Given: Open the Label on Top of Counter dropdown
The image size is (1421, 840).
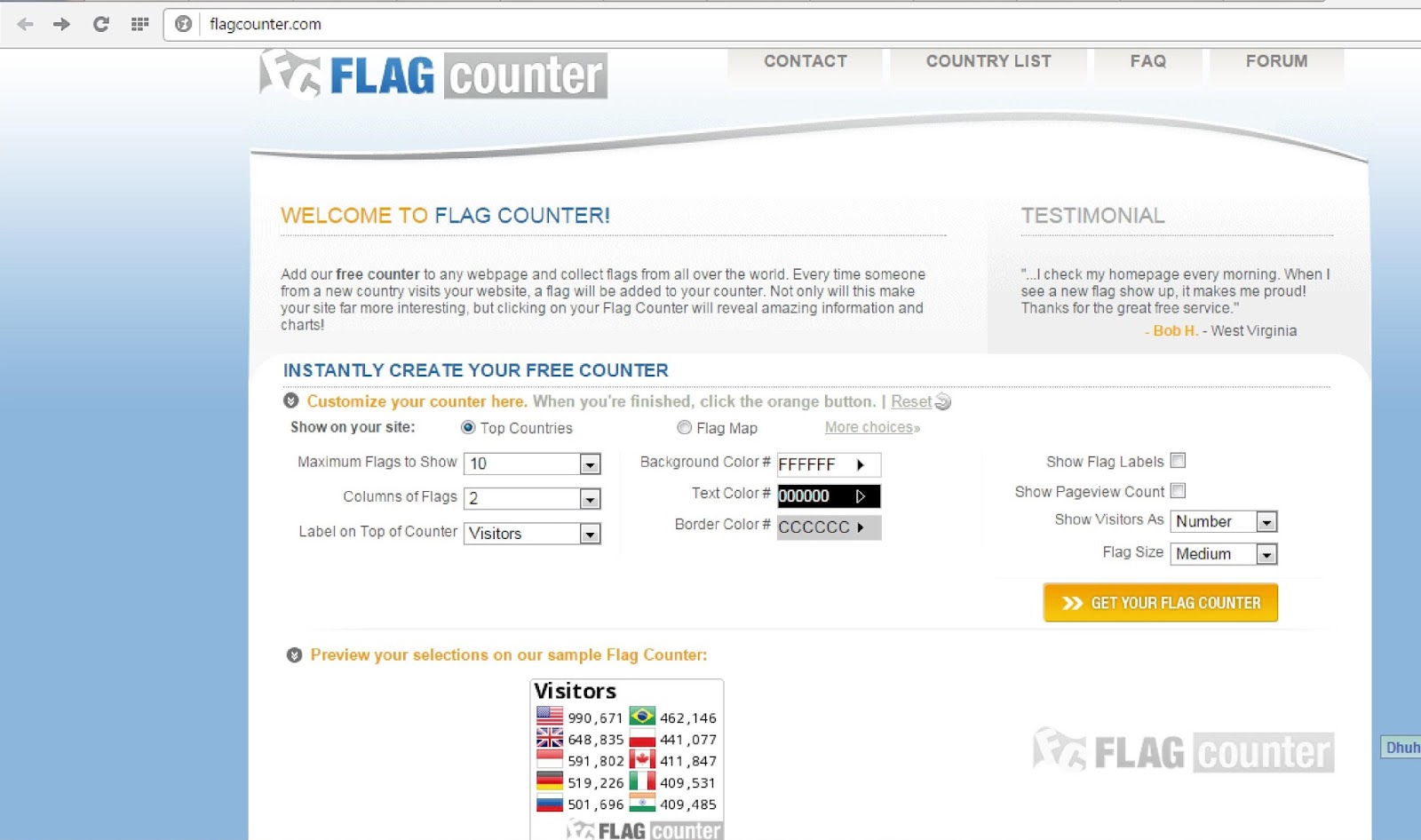Looking at the screenshot, I should coord(533,533).
